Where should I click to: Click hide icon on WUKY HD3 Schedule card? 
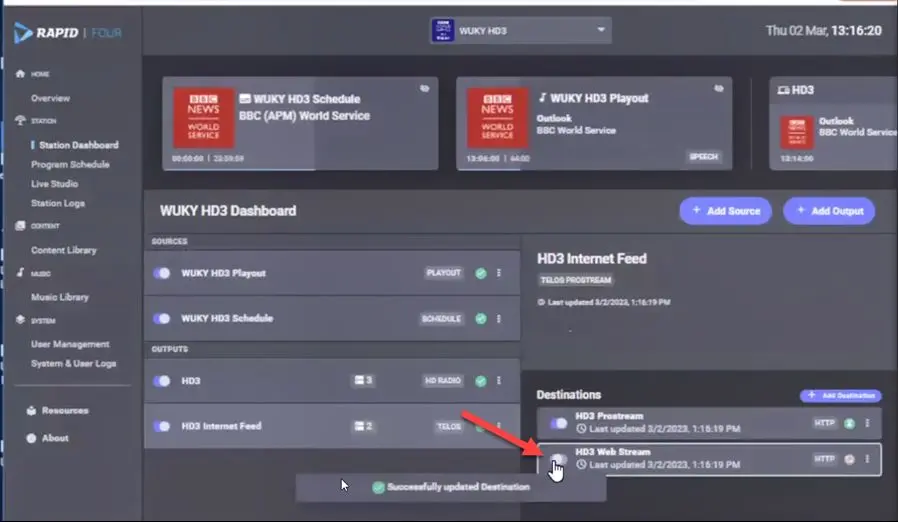(x=424, y=88)
